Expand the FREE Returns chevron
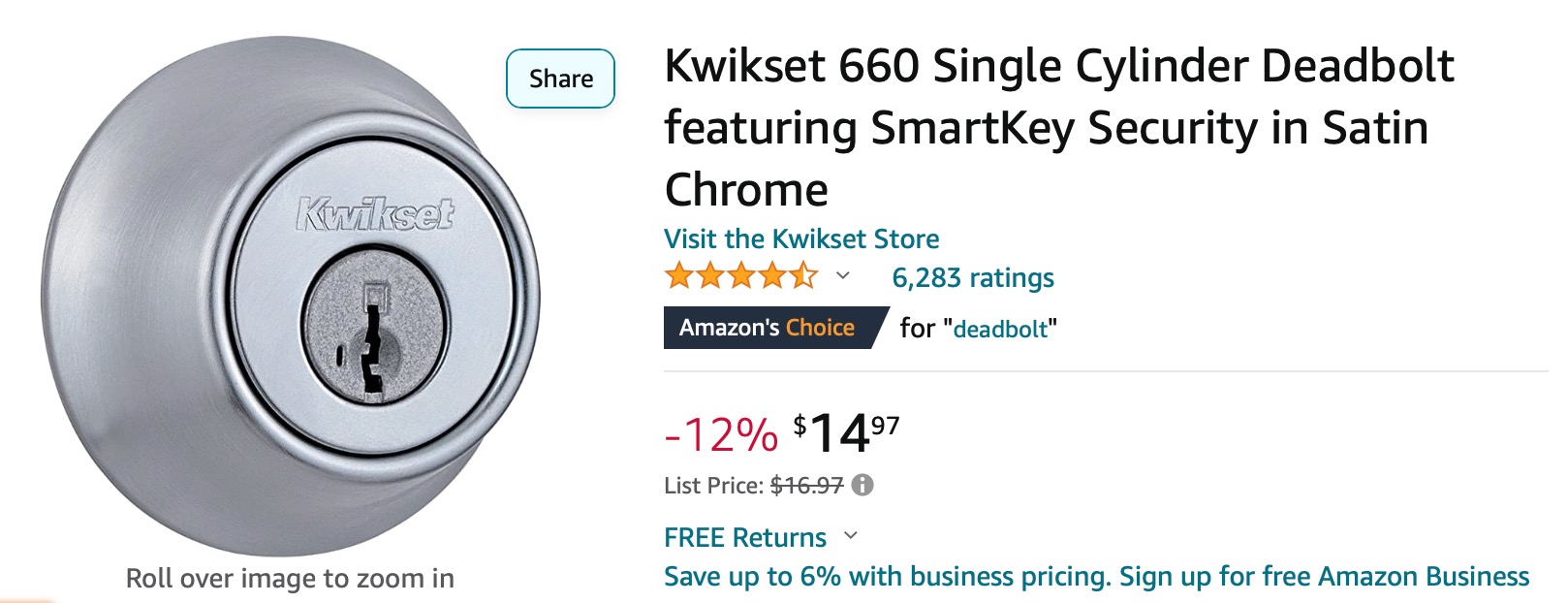 click(851, 535)
